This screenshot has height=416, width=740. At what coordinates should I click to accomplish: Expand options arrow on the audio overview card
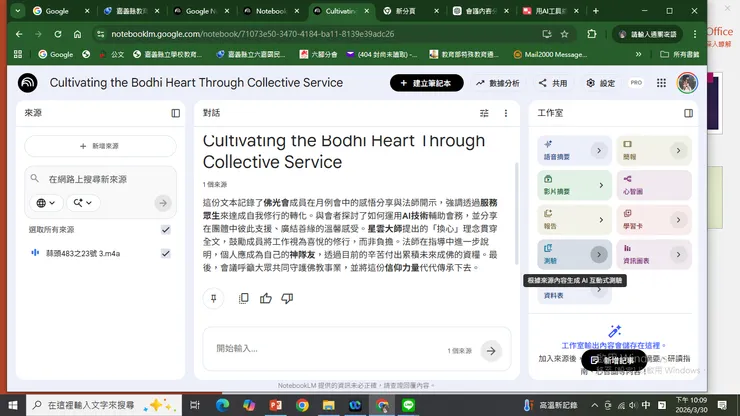[x=599, y=151]
